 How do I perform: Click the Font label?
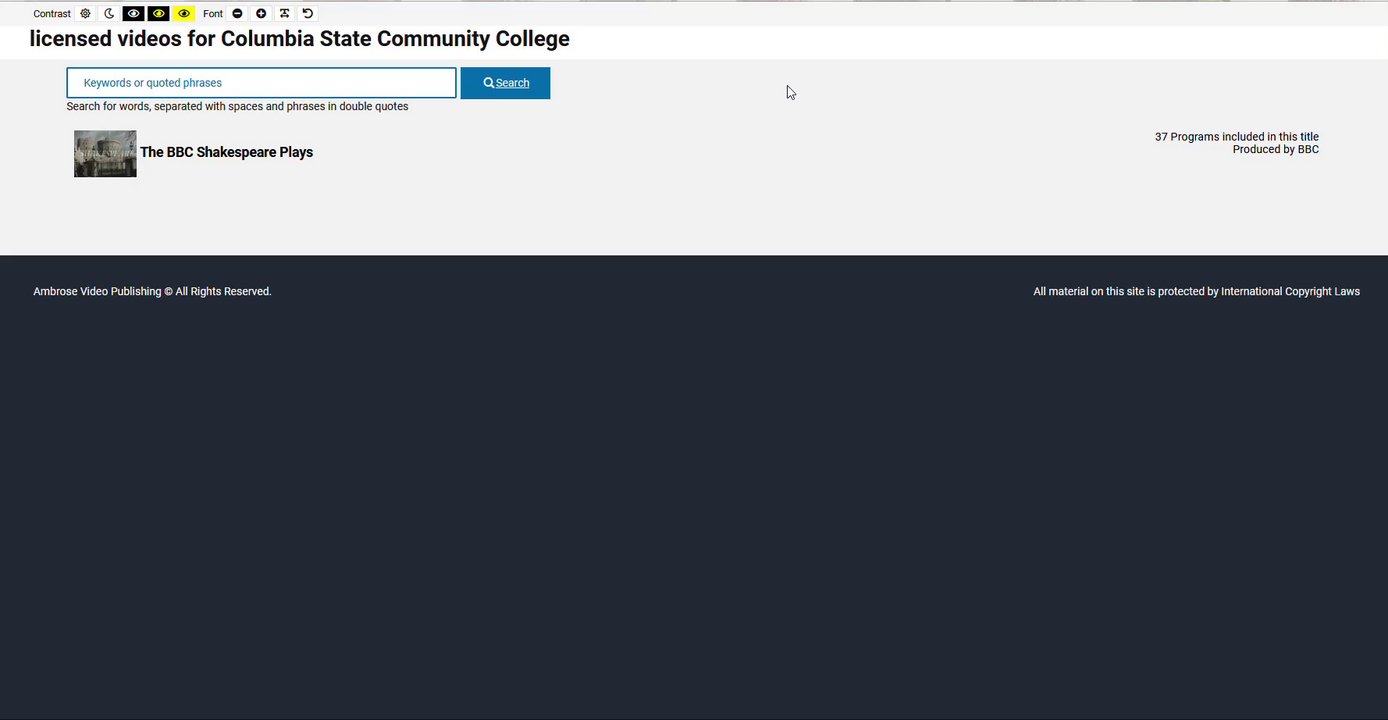pos(213,14)
